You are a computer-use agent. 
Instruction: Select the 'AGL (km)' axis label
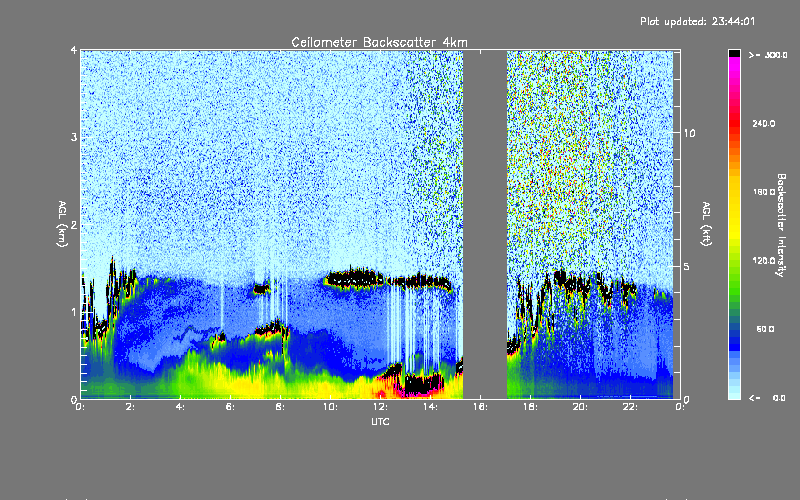[x=62, y=224]
